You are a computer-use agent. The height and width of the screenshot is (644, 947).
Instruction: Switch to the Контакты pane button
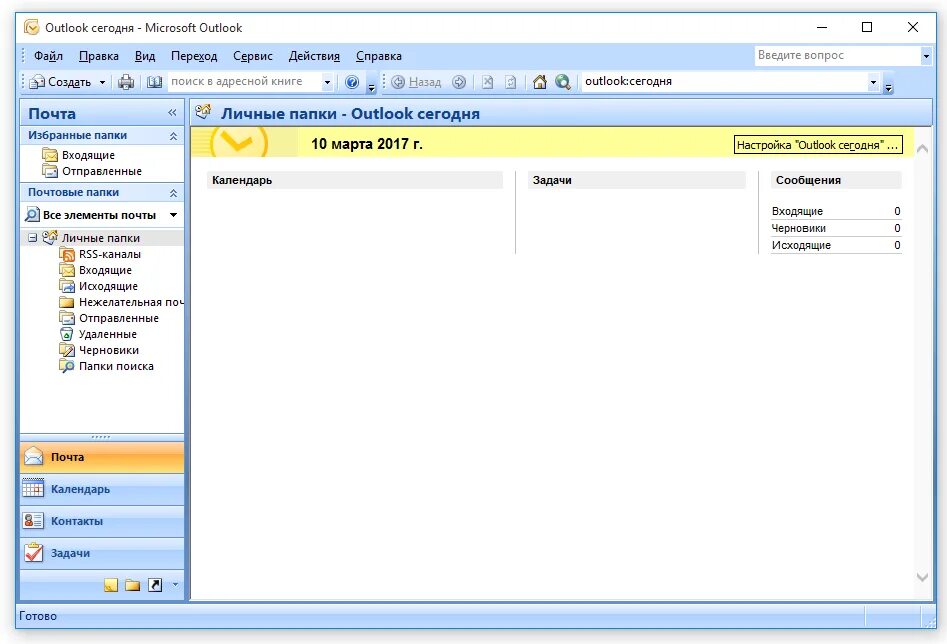[x=102, y=521]
